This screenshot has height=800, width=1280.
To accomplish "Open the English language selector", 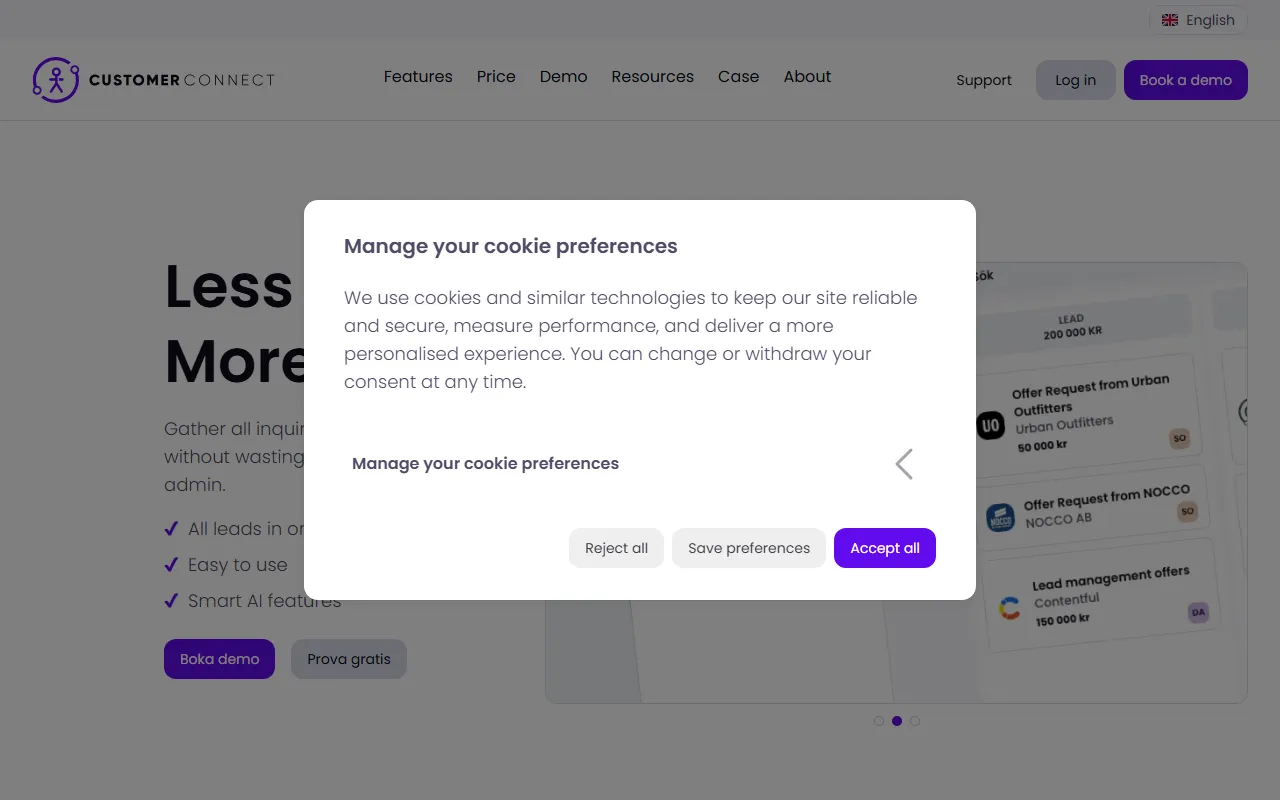I will click(1198, 20).
